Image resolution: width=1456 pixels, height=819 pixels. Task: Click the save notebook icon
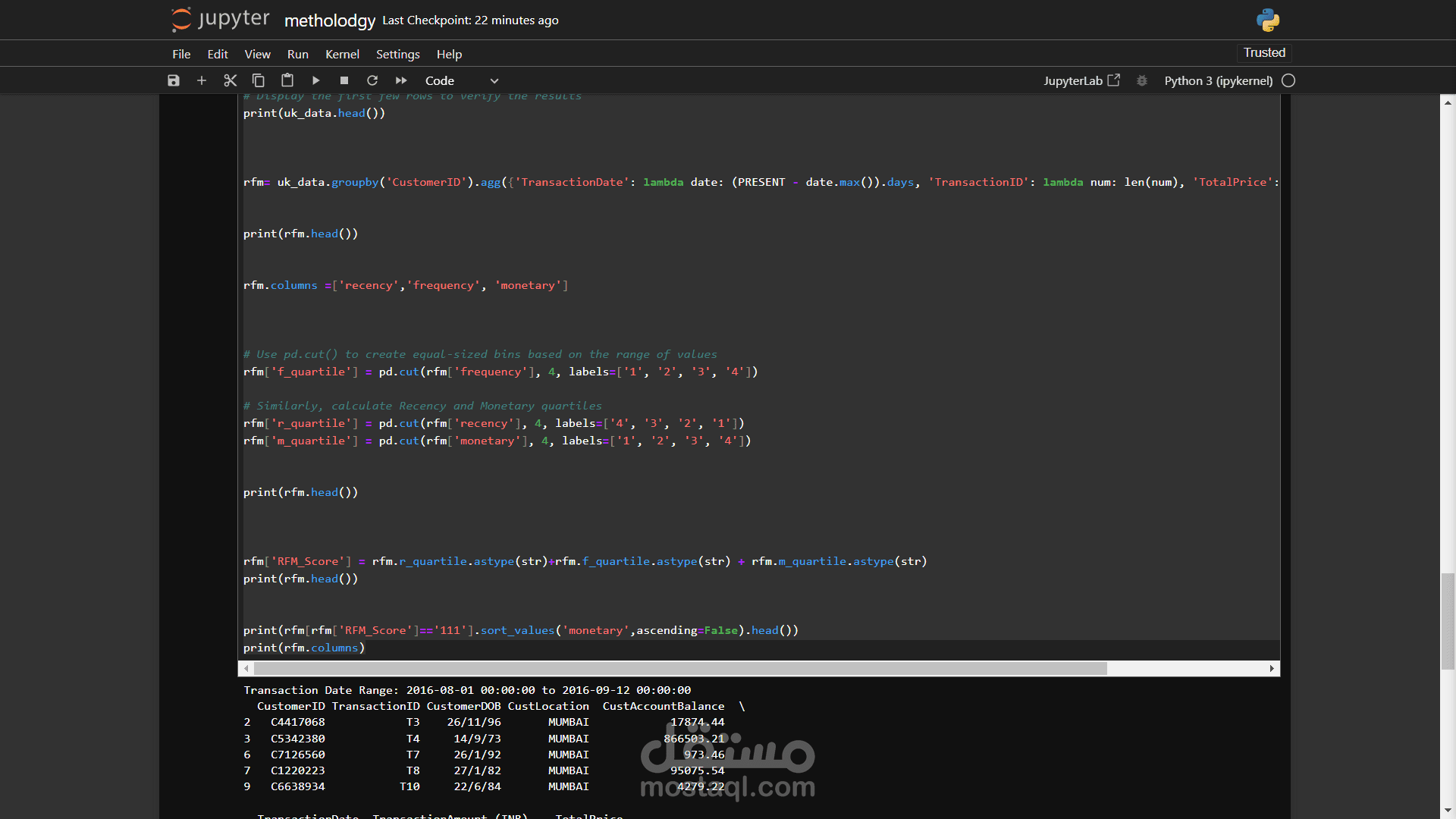(174, 80)
